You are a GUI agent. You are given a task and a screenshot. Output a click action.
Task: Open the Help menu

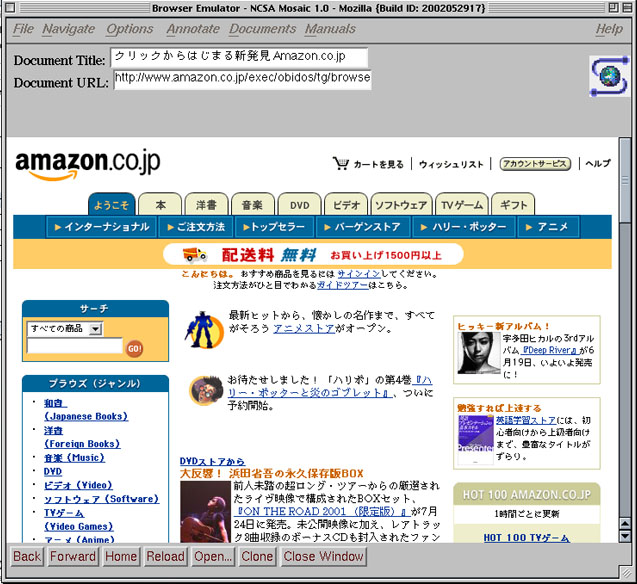tap(609, 29)
